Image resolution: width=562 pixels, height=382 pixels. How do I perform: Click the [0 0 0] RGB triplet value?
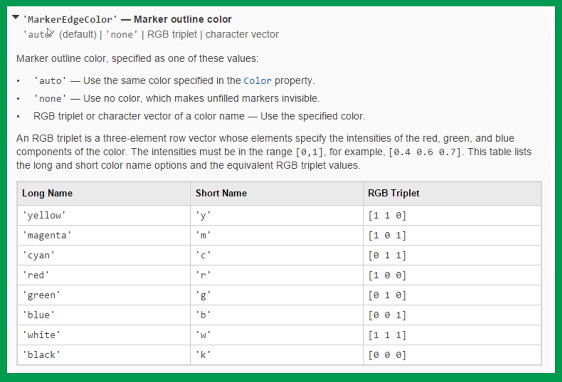(387, 355)
